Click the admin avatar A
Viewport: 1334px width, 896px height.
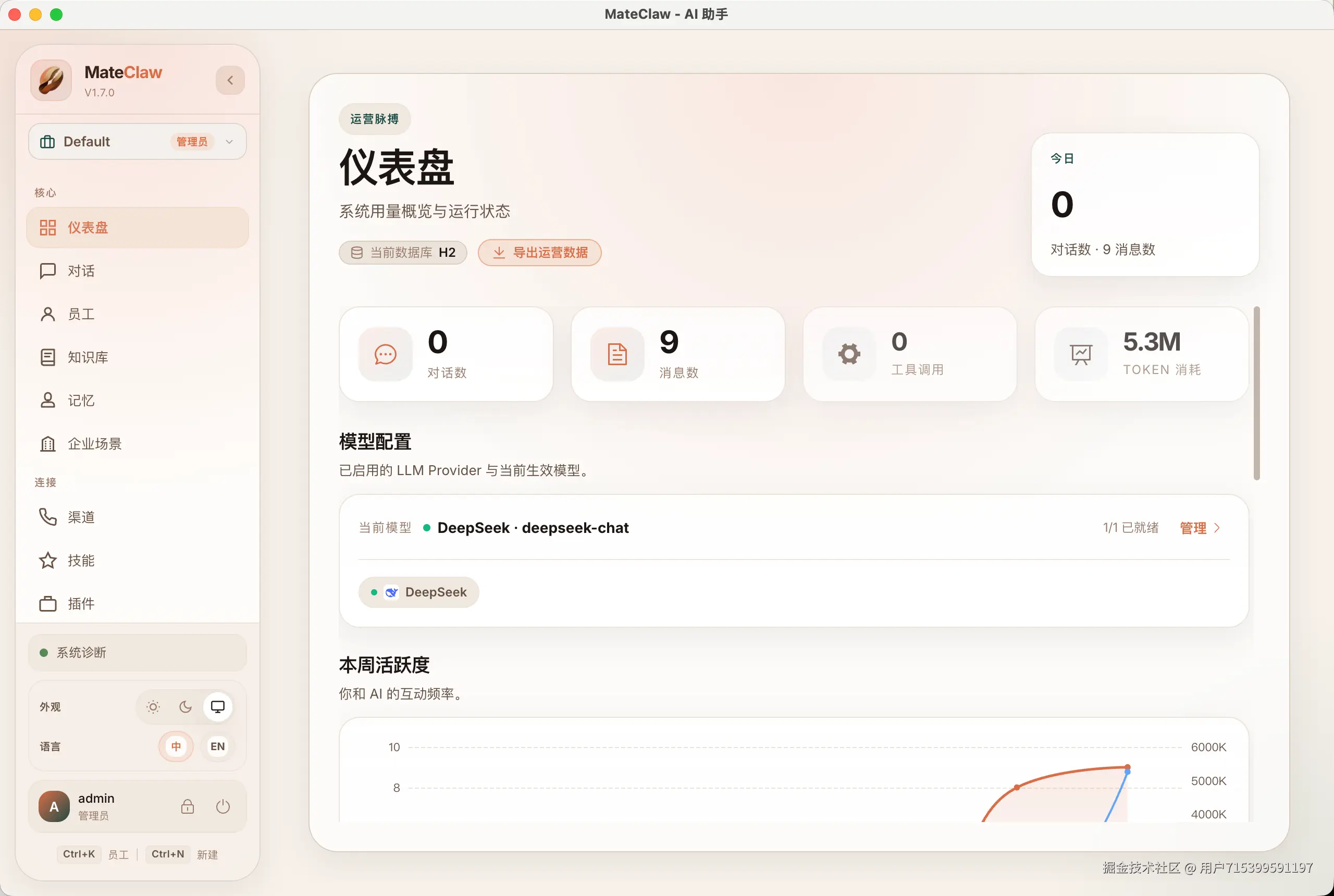tap(54, 806)
